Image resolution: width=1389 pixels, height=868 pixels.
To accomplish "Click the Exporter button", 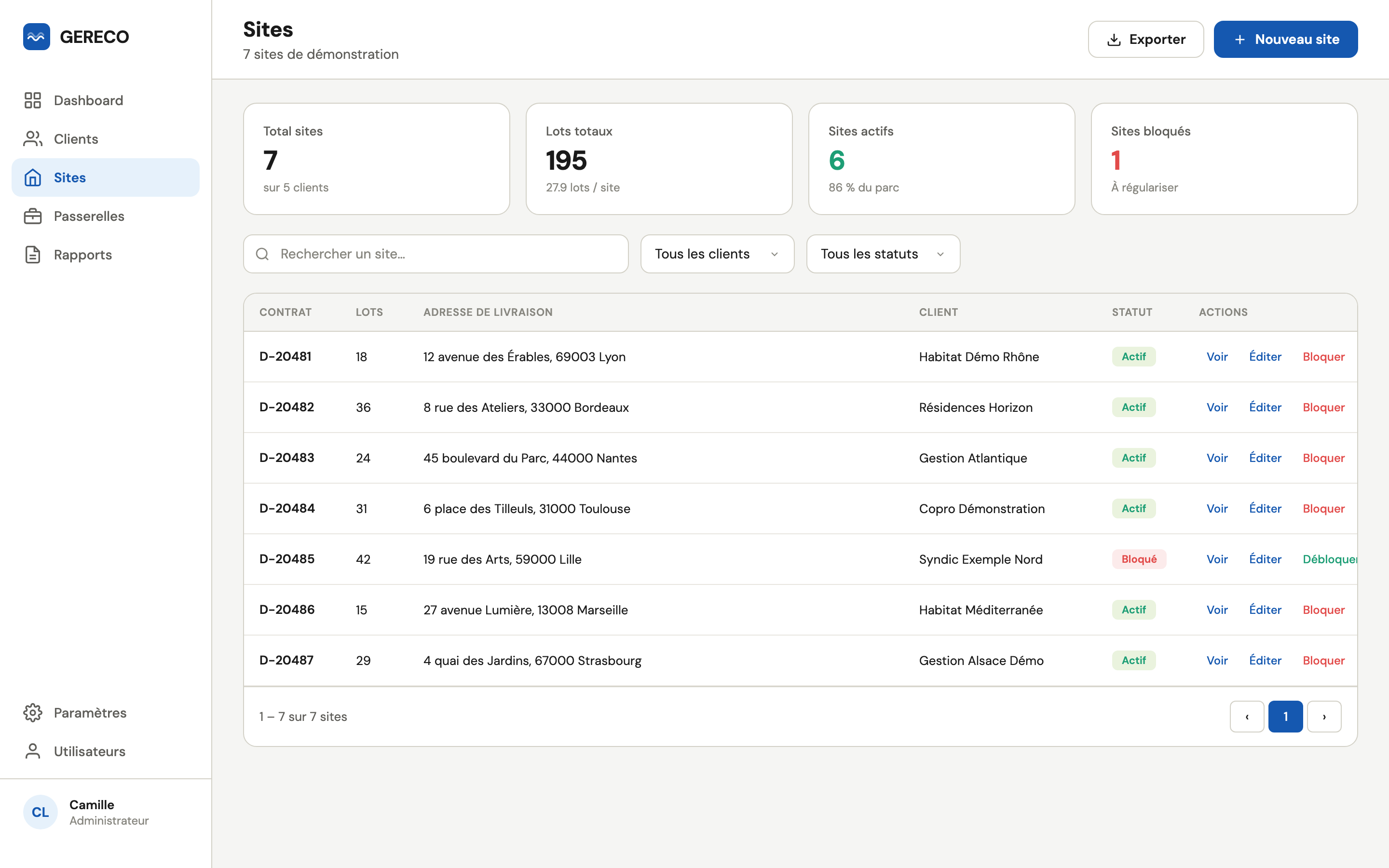I will [1145, 39].
